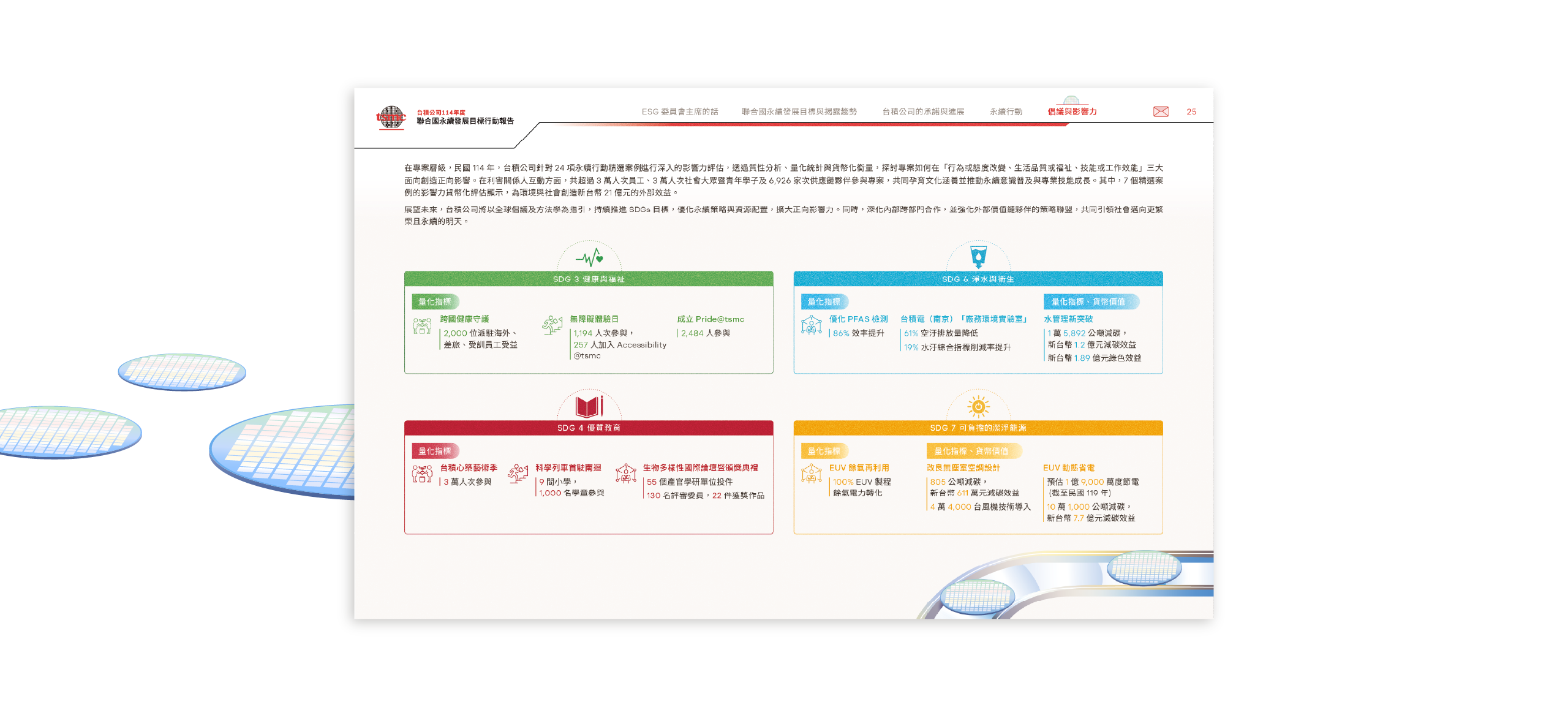Click the TSMC logo in the header
Screen dimensions: 1568x707
391,117
